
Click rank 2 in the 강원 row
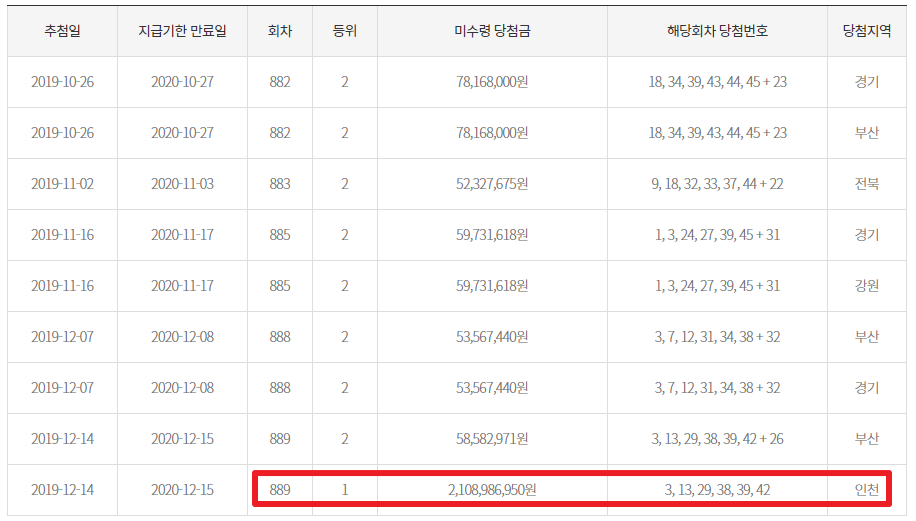(345, 286)
